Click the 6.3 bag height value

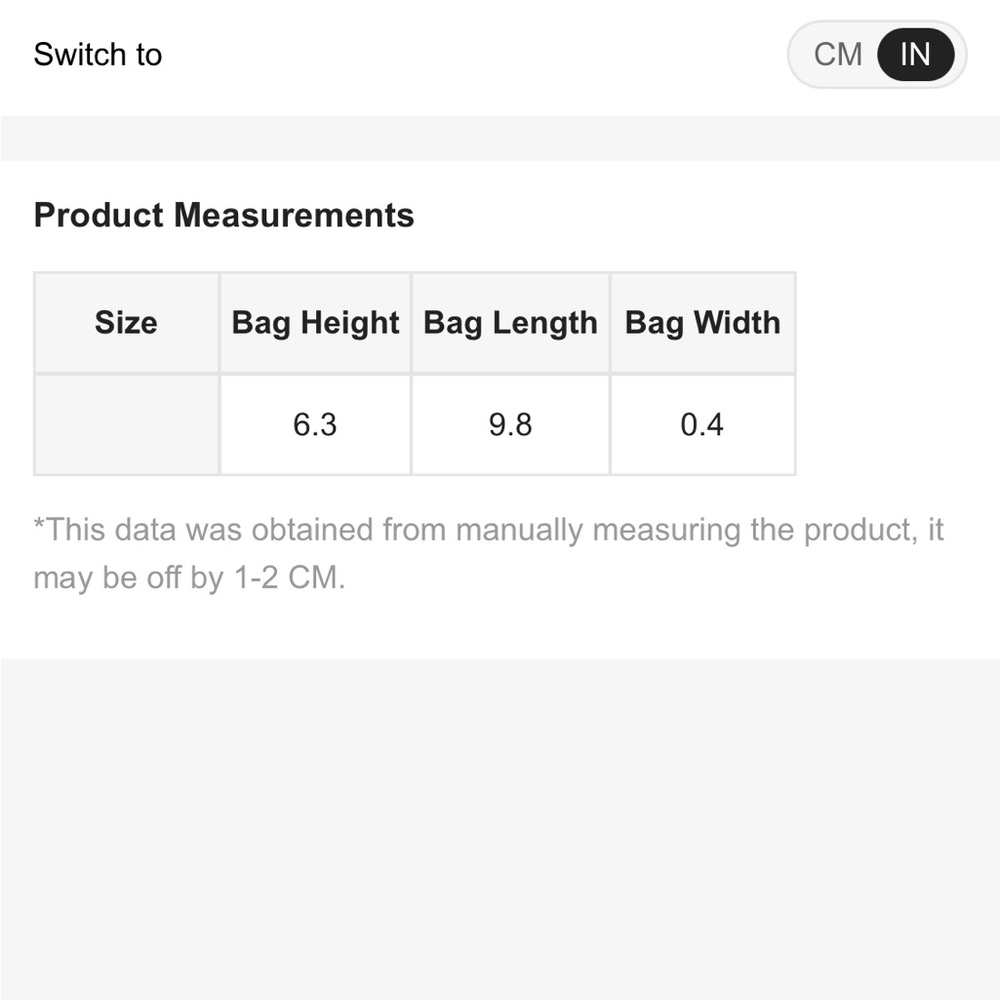point(315,425)
